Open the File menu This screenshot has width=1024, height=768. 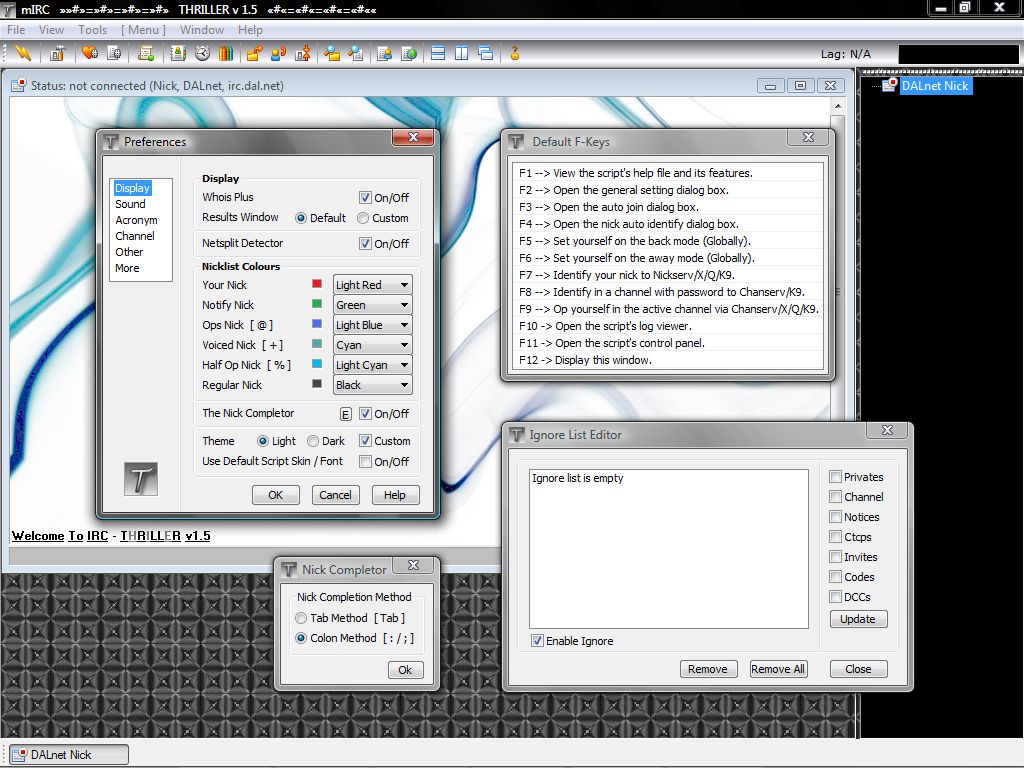tap(16, 29)
